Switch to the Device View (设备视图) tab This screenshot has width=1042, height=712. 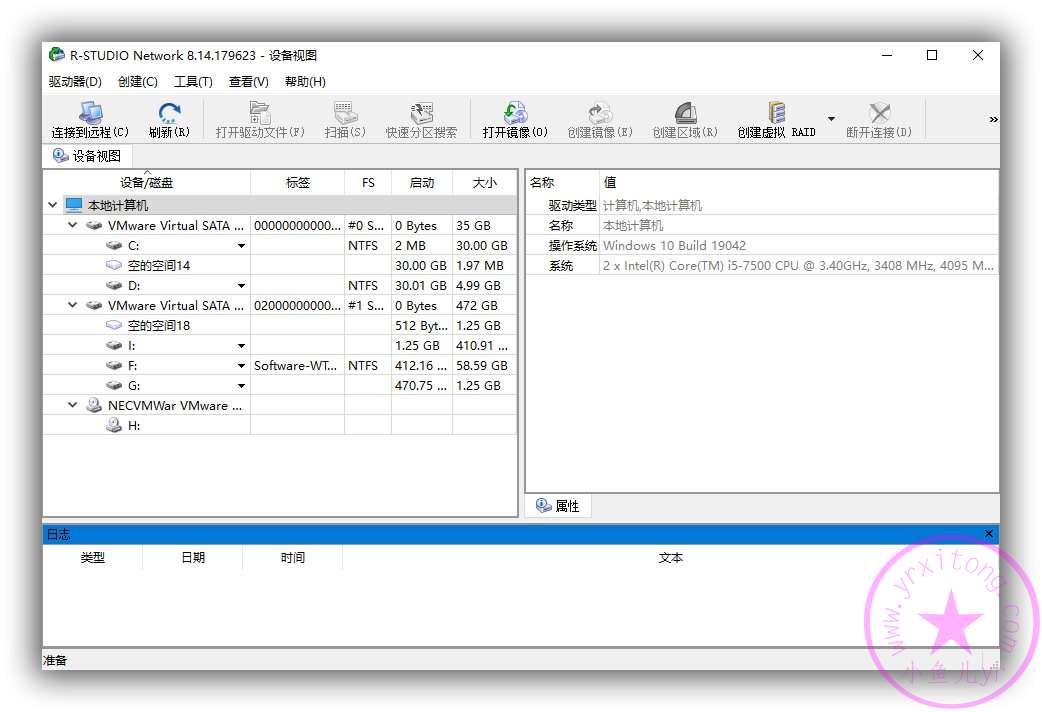click(88, 156)
